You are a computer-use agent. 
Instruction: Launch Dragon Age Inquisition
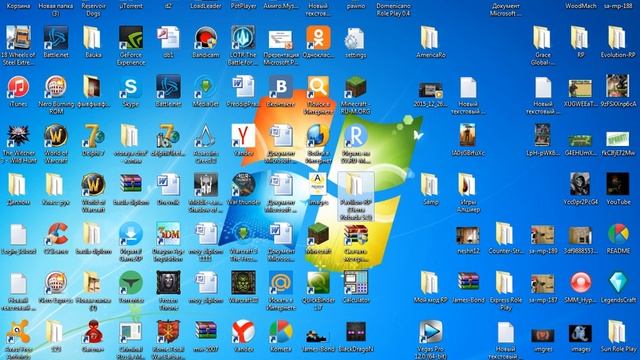168,235
